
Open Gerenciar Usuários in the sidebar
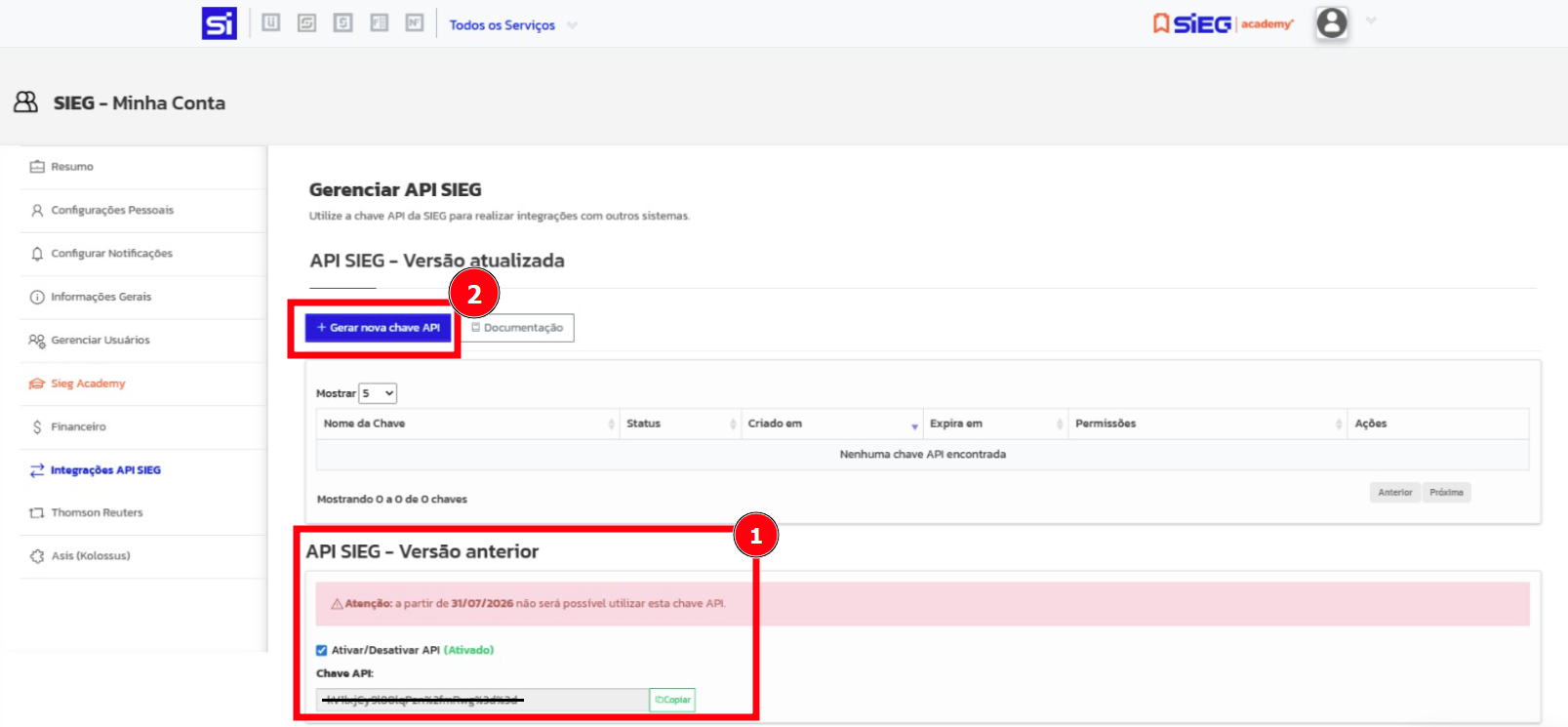(101, 340)
